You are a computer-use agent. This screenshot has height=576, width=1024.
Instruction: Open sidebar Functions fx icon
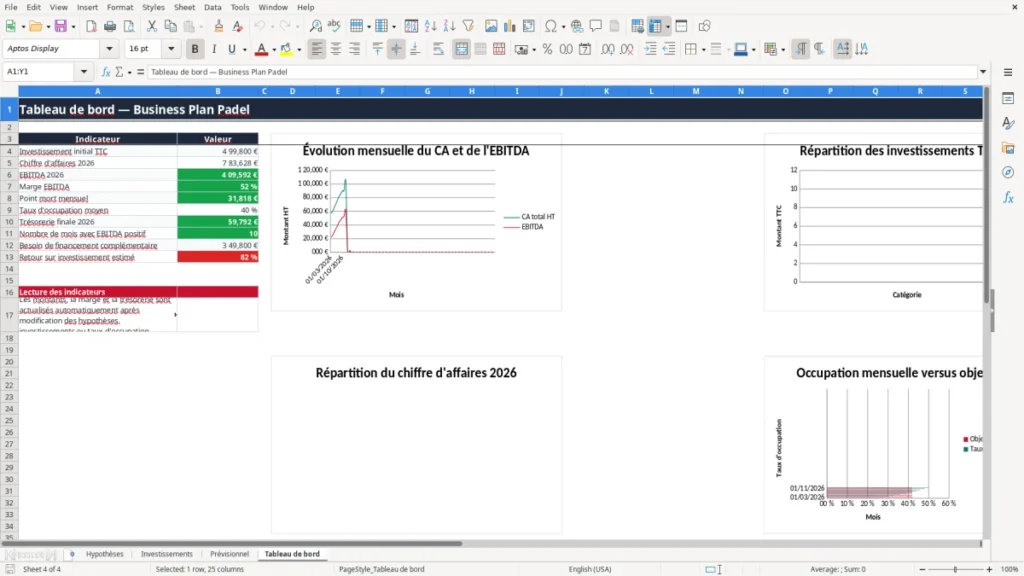[1008, 197]
